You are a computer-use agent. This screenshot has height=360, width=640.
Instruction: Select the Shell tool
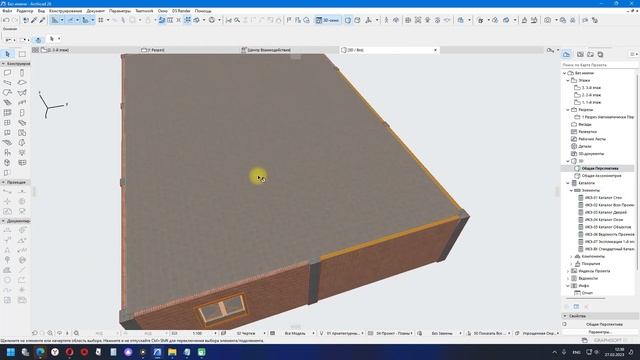pyautogui.click(x=22, y=93)
